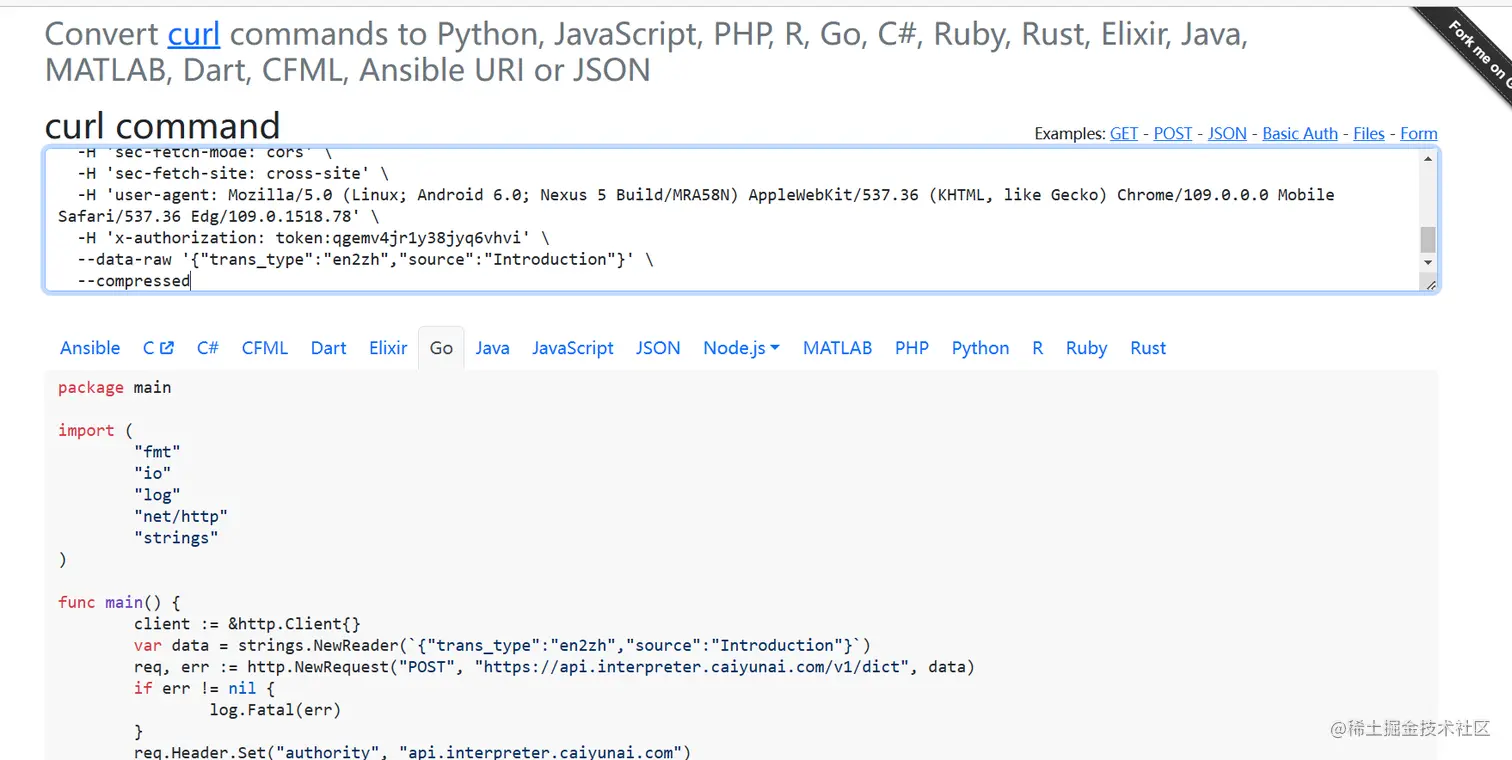1512x760 pixels.
Task: Click the Form example link
Action: (1419, 134)
